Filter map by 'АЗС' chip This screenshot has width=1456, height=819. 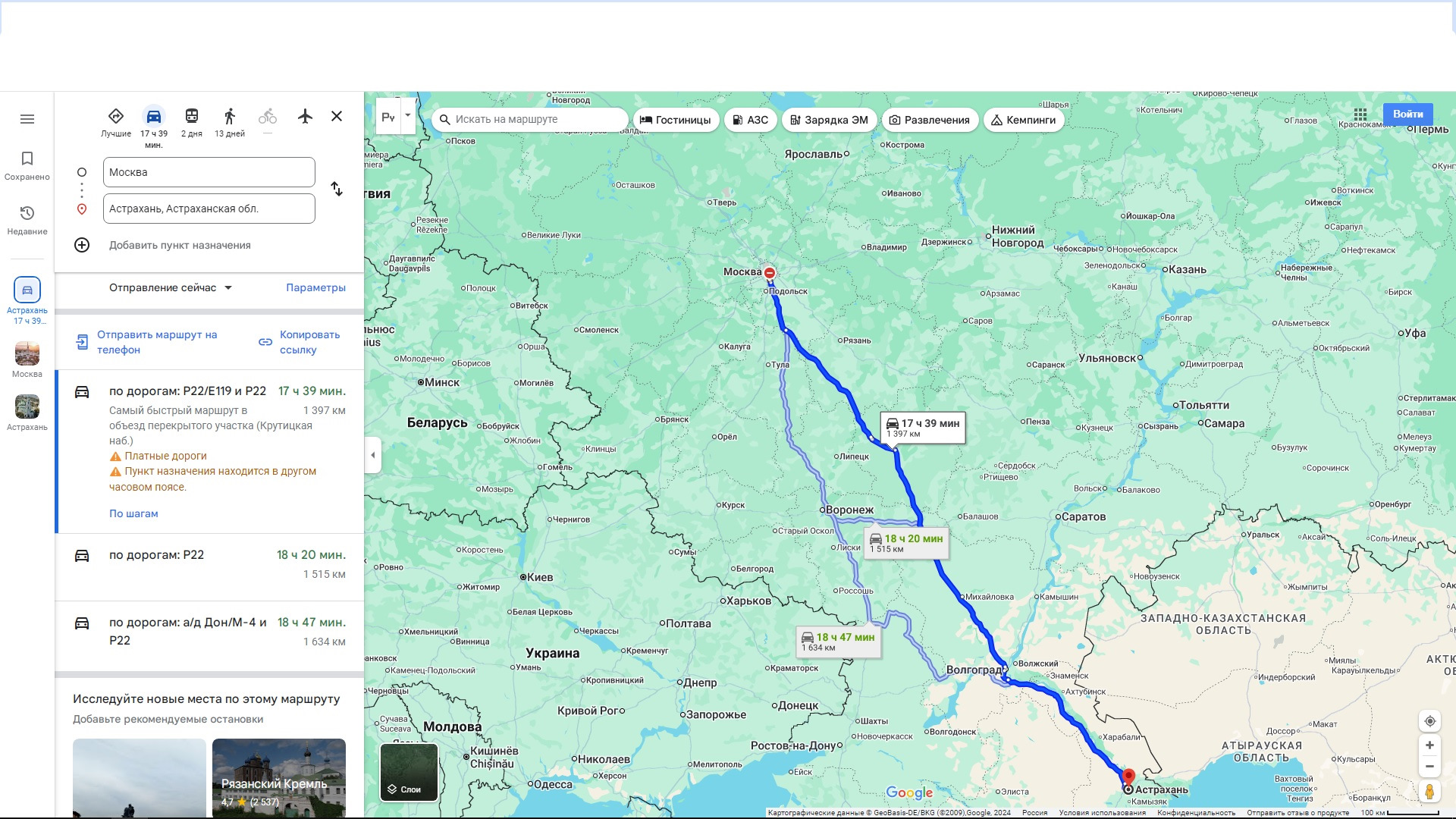coord(750,120)
